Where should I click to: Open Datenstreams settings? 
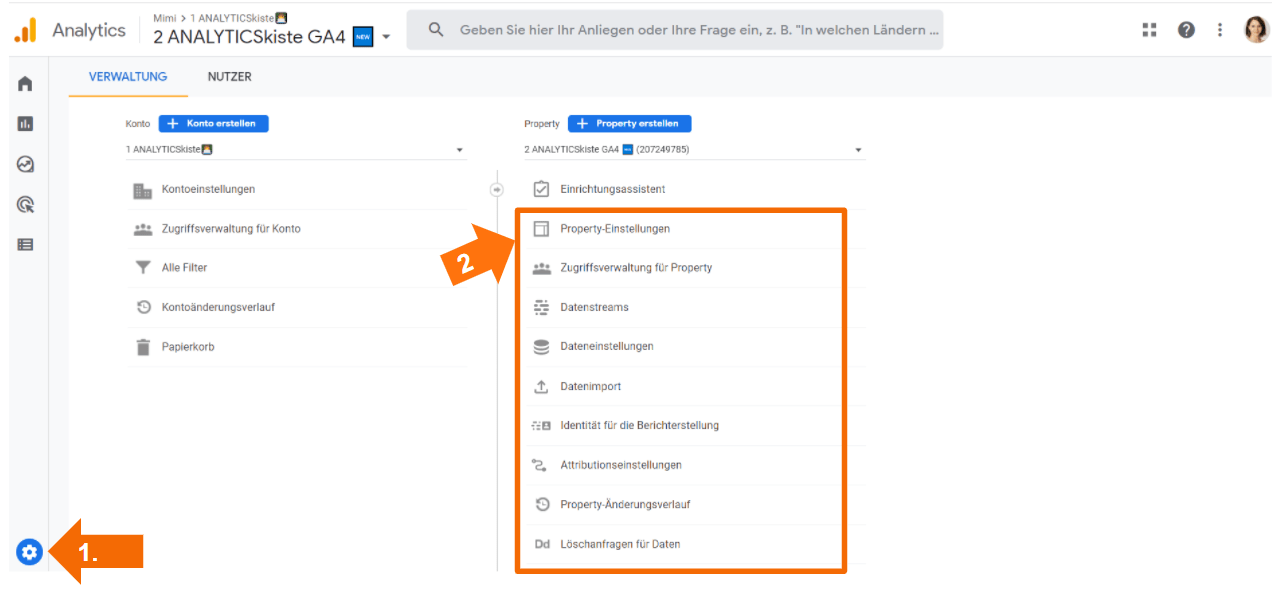coord(594,307)
